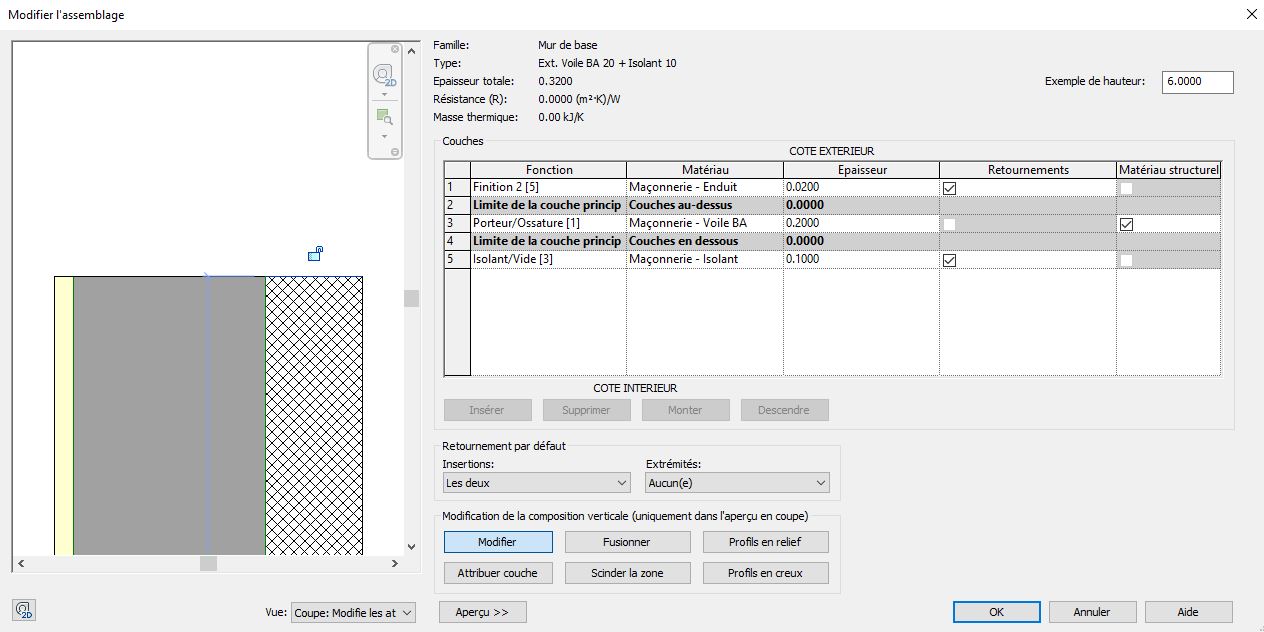
Task: Open navigation bar customize options at bottom
Action: click(x=395, y=152)
